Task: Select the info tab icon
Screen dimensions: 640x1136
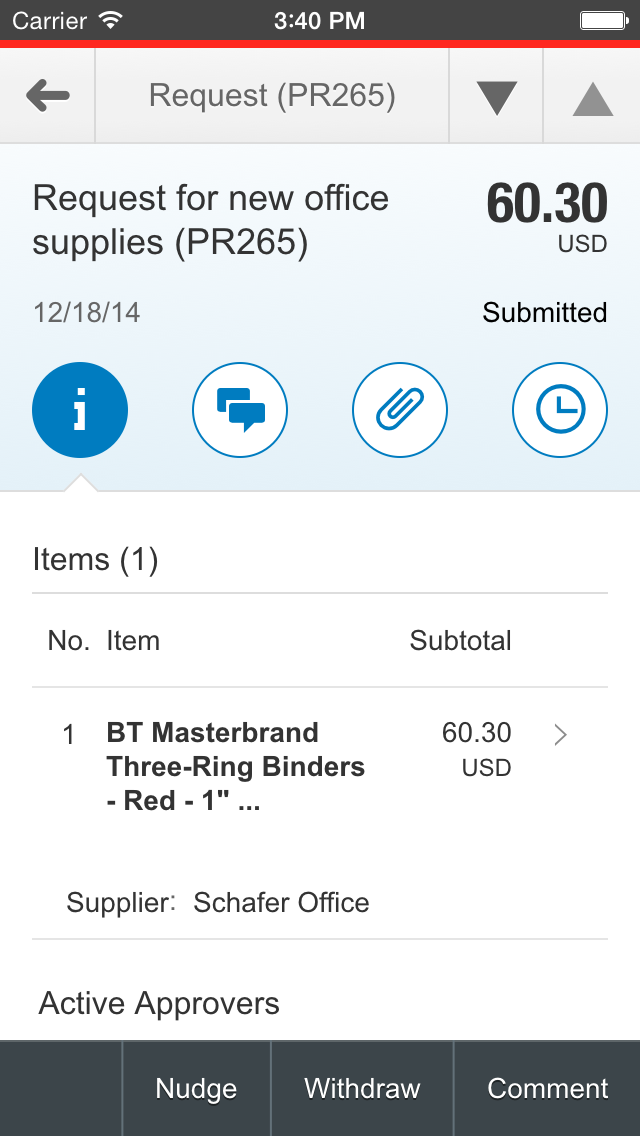Action: pyautogui.click(x=80, y=410)
